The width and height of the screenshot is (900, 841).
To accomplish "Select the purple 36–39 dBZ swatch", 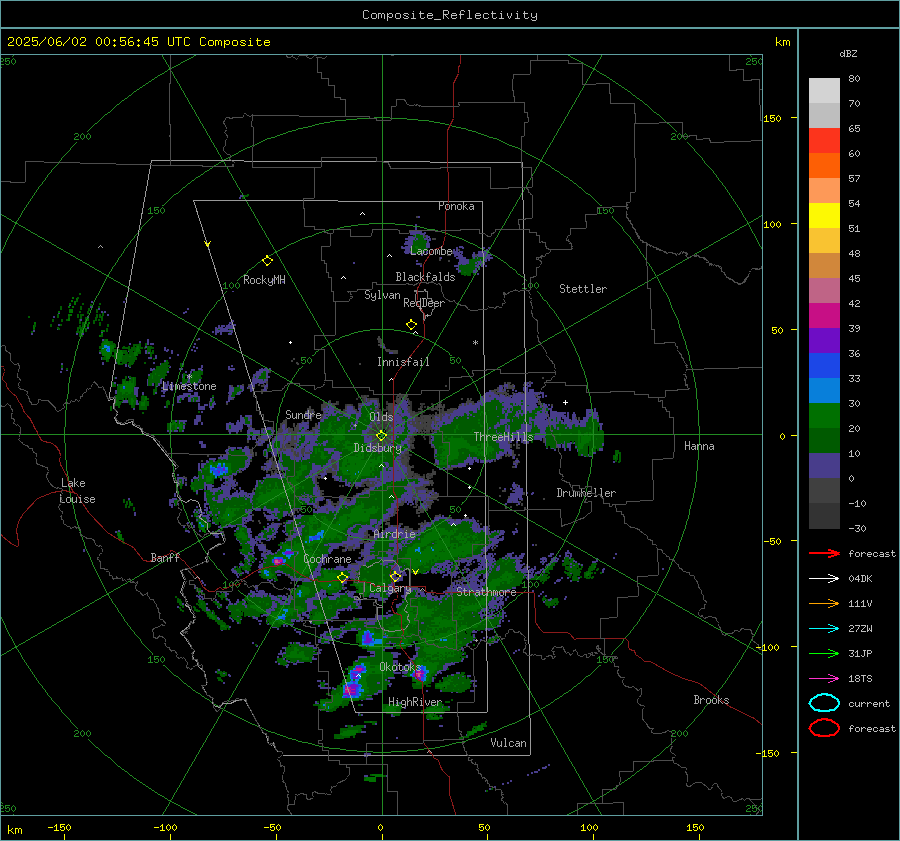I will [824, 340].
